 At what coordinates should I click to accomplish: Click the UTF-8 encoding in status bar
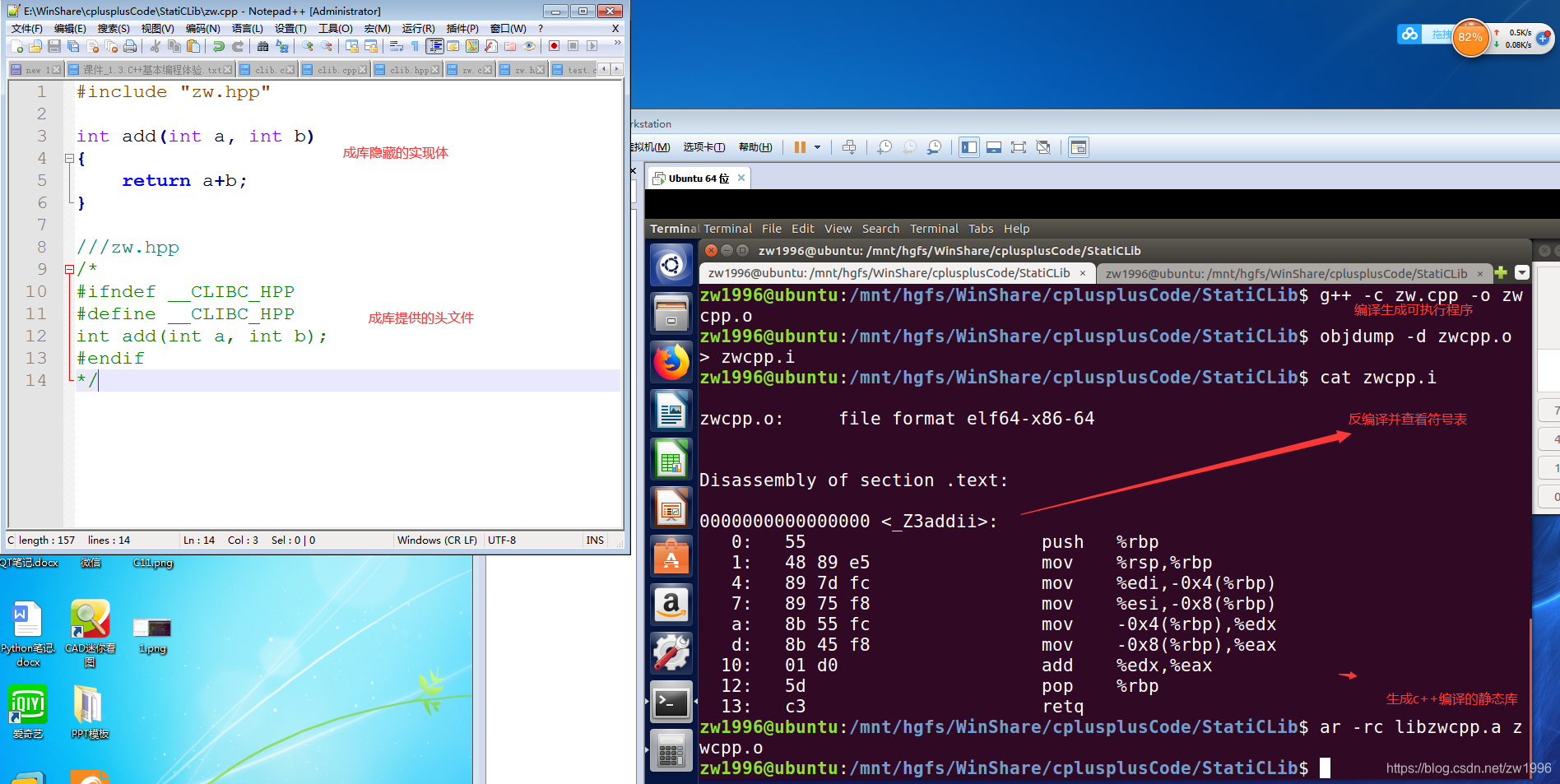tap(502, 540)
